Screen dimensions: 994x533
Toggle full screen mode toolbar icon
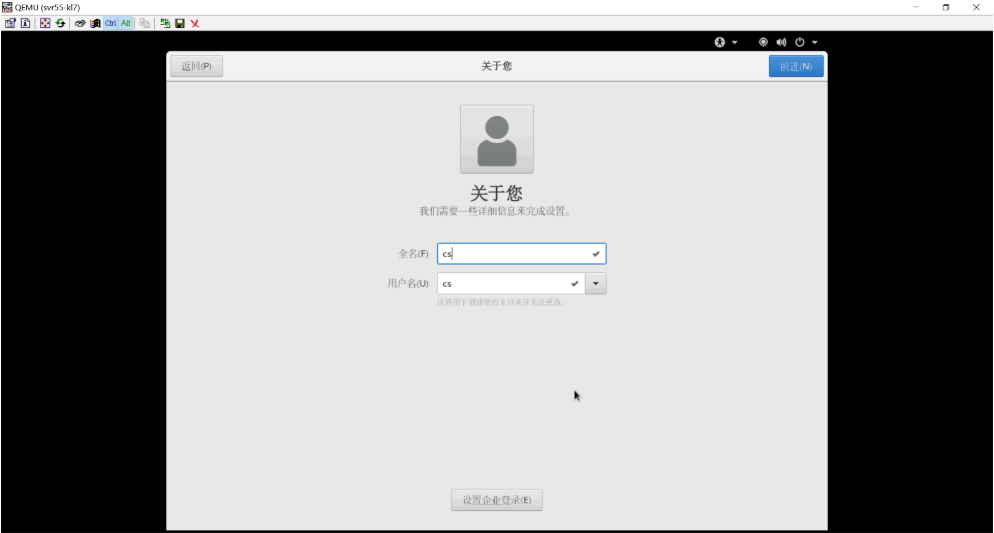point(45,23)
